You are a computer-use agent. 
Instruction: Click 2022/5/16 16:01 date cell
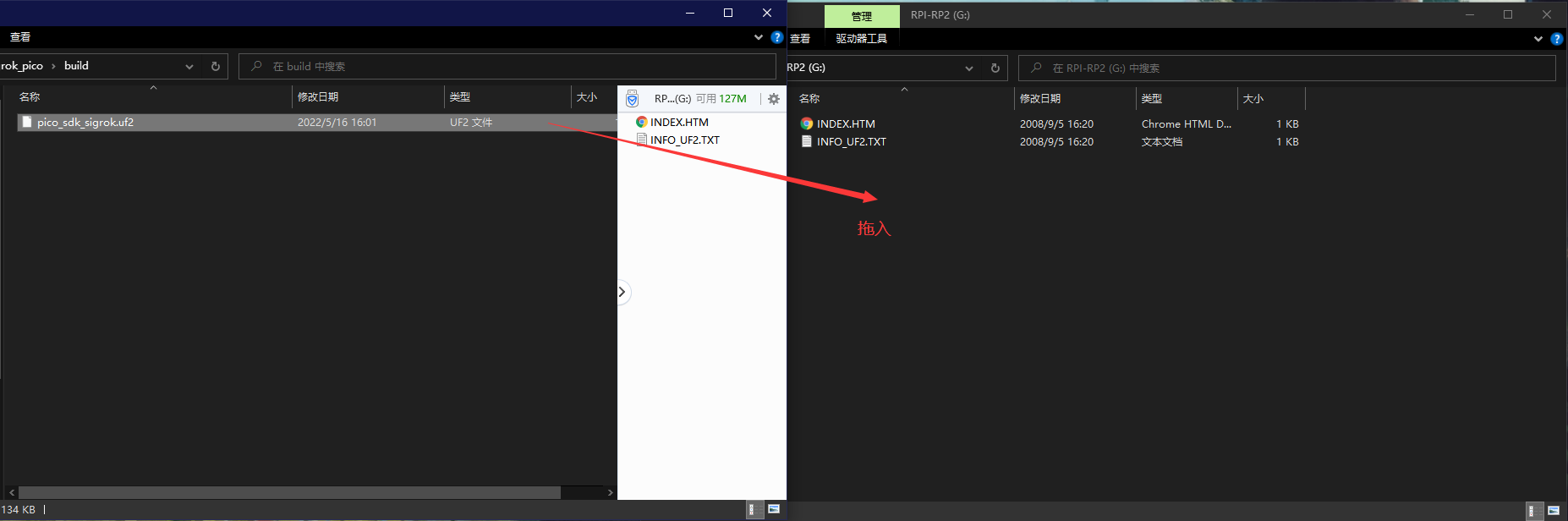pyautogui.click(x=337, y=123)
